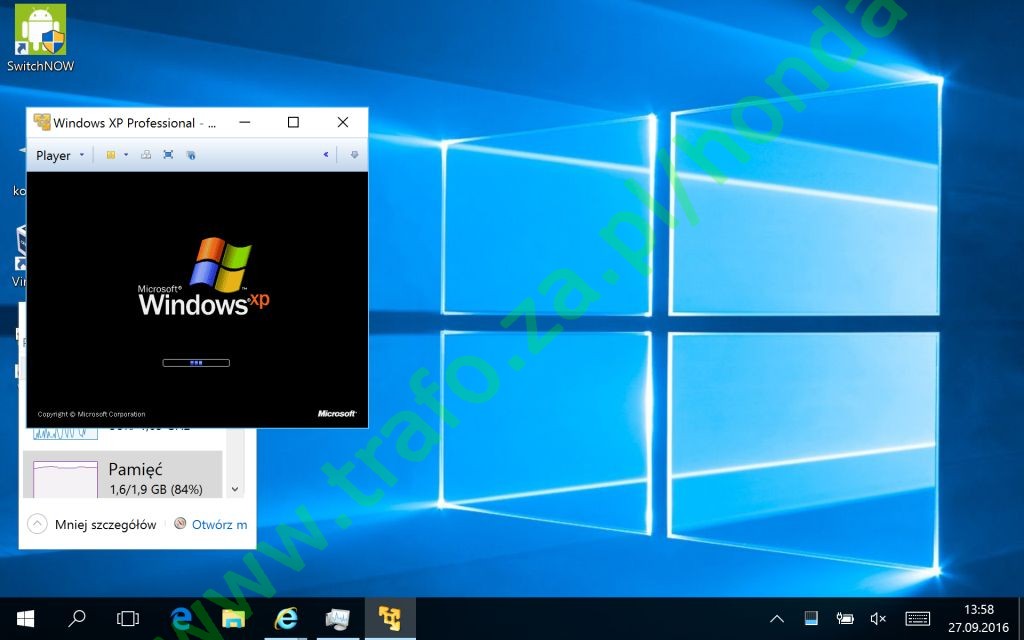Minimize the Windows XP Professional window

[245, 122]
